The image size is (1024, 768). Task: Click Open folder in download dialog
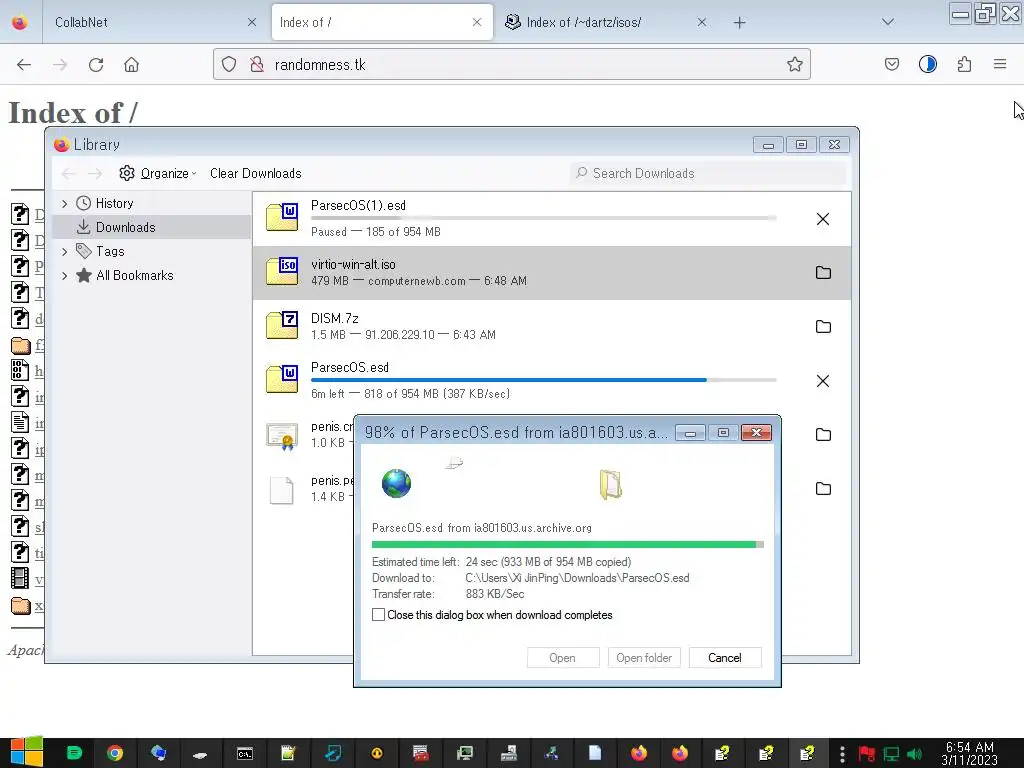click(644, 658)
